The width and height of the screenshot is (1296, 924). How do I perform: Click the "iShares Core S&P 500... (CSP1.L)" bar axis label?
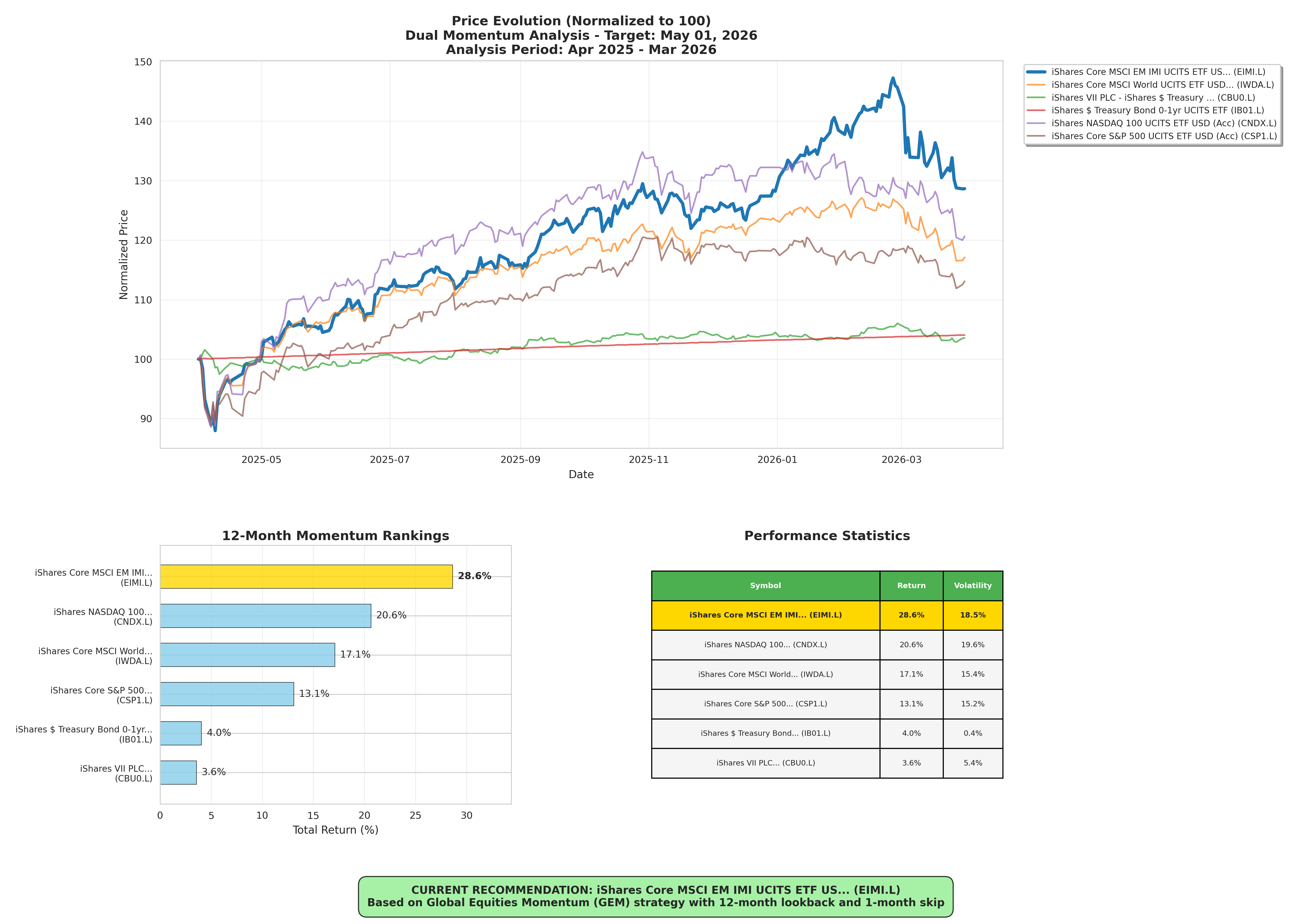pyautogui.click(x=101, y=695)
